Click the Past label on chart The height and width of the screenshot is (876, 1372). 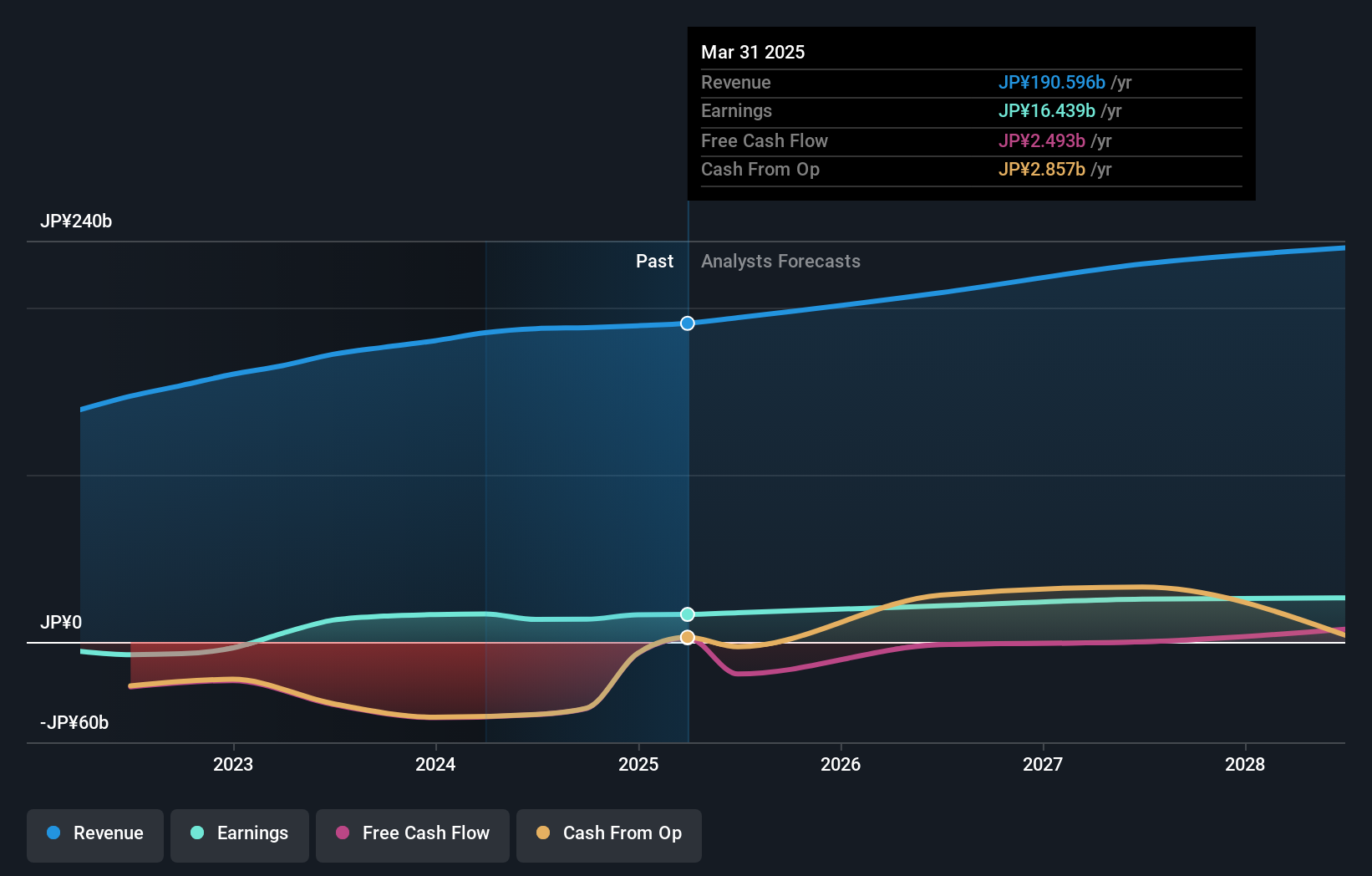click(x=654, y=262)
